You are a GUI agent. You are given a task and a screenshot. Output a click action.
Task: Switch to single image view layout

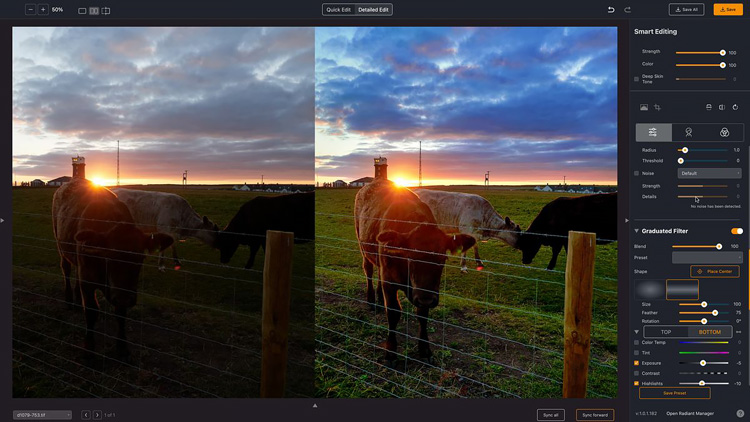click(x=82, y=11)
